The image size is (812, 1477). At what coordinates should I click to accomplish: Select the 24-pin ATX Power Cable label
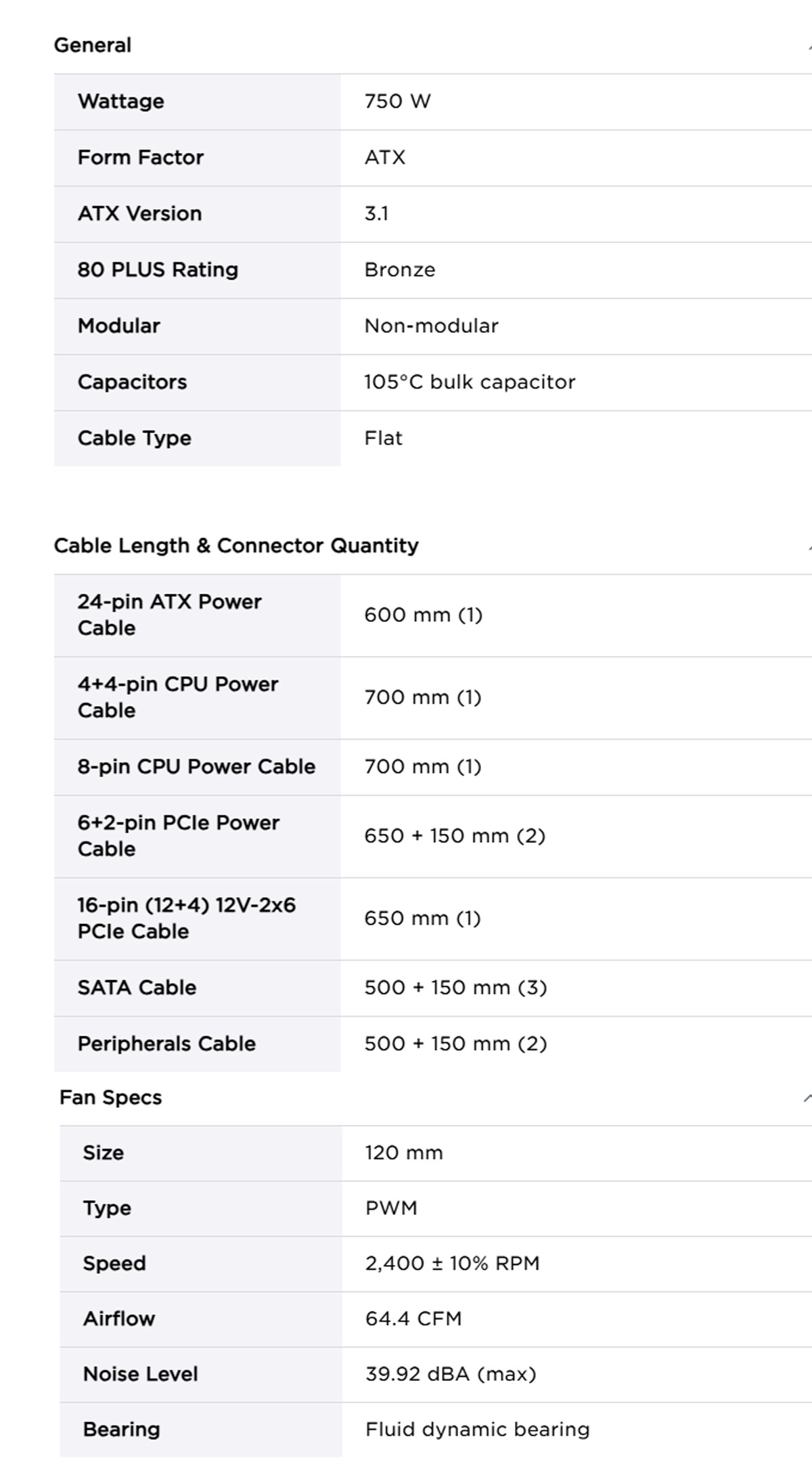(170, 615)
